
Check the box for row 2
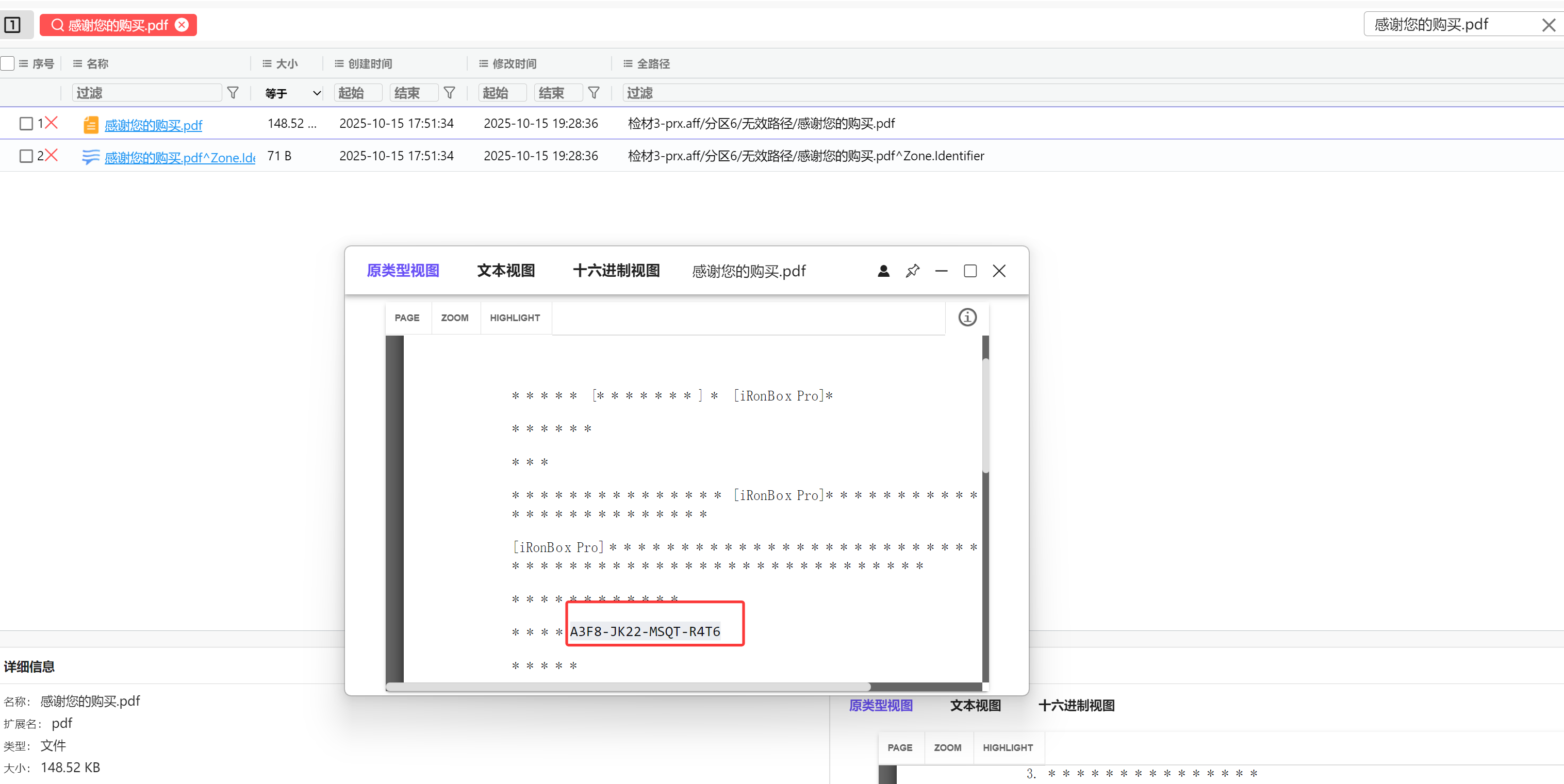(26, 156)
